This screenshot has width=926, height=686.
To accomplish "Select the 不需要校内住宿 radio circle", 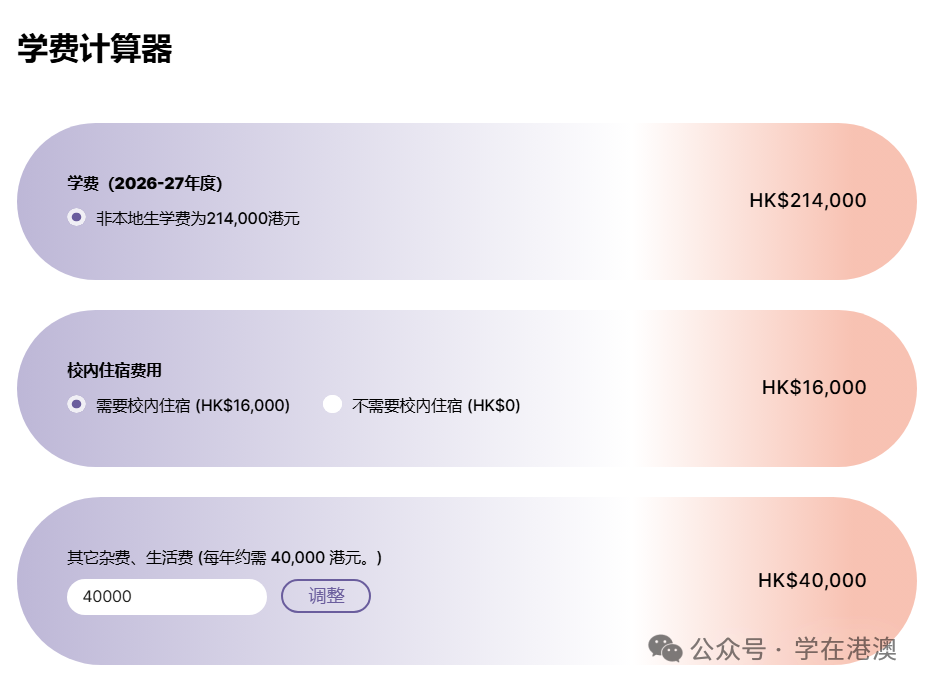I will 333,404.
